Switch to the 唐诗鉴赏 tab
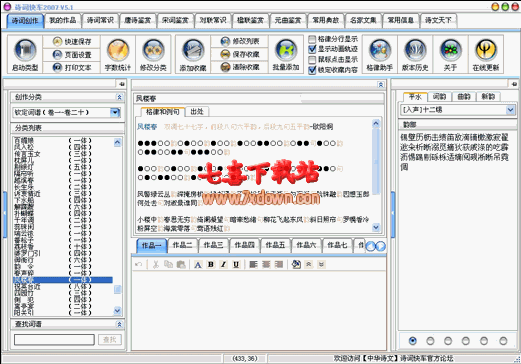 click(x=138, y=20)
